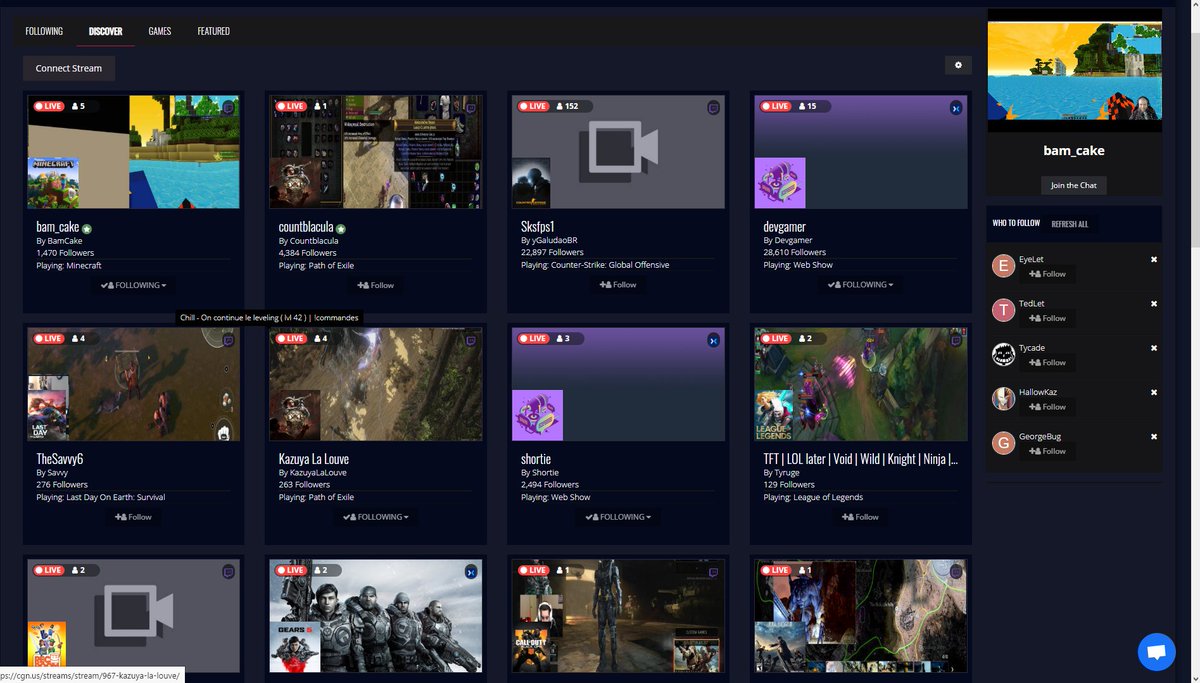This screenshot has height=683, width=1200.
Task: Click Join the Chat for bam_cake
Action: 1074,185
